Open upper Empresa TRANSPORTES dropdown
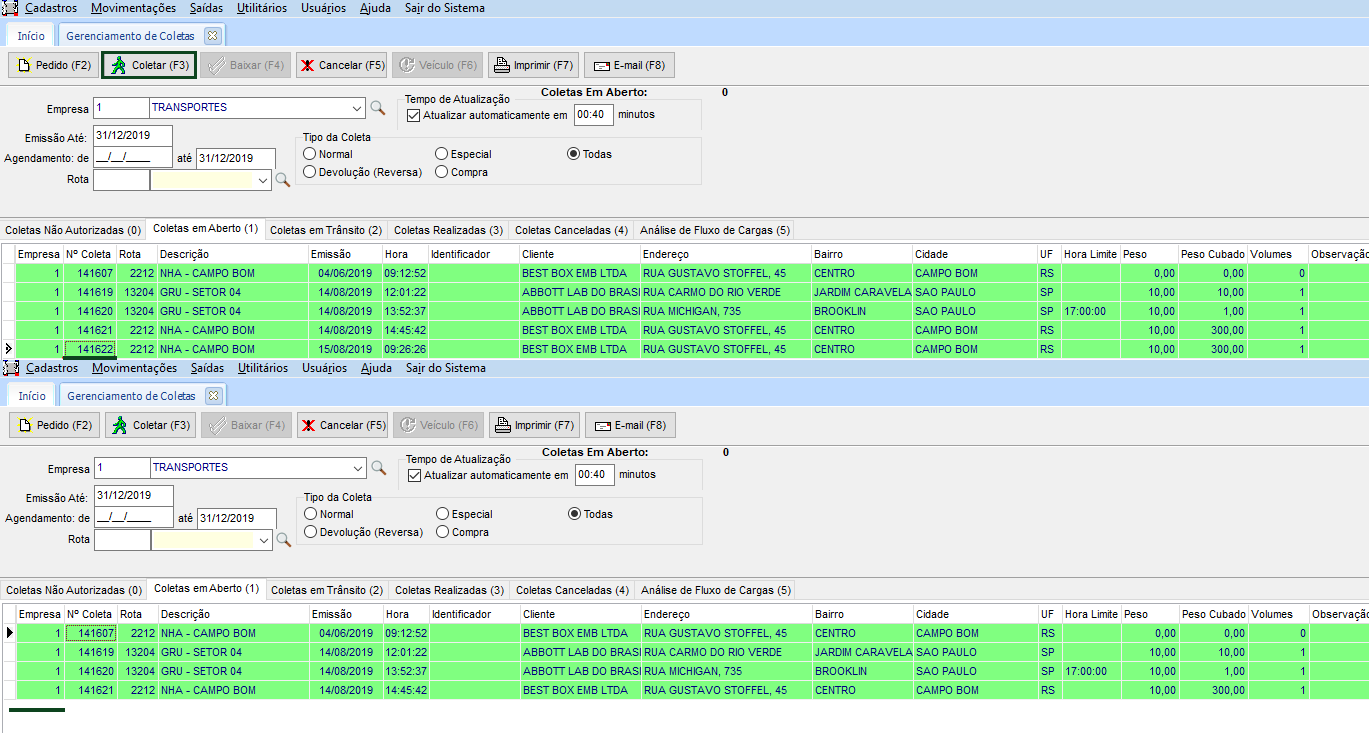1369x734 pixels. [x=358, y=108]
